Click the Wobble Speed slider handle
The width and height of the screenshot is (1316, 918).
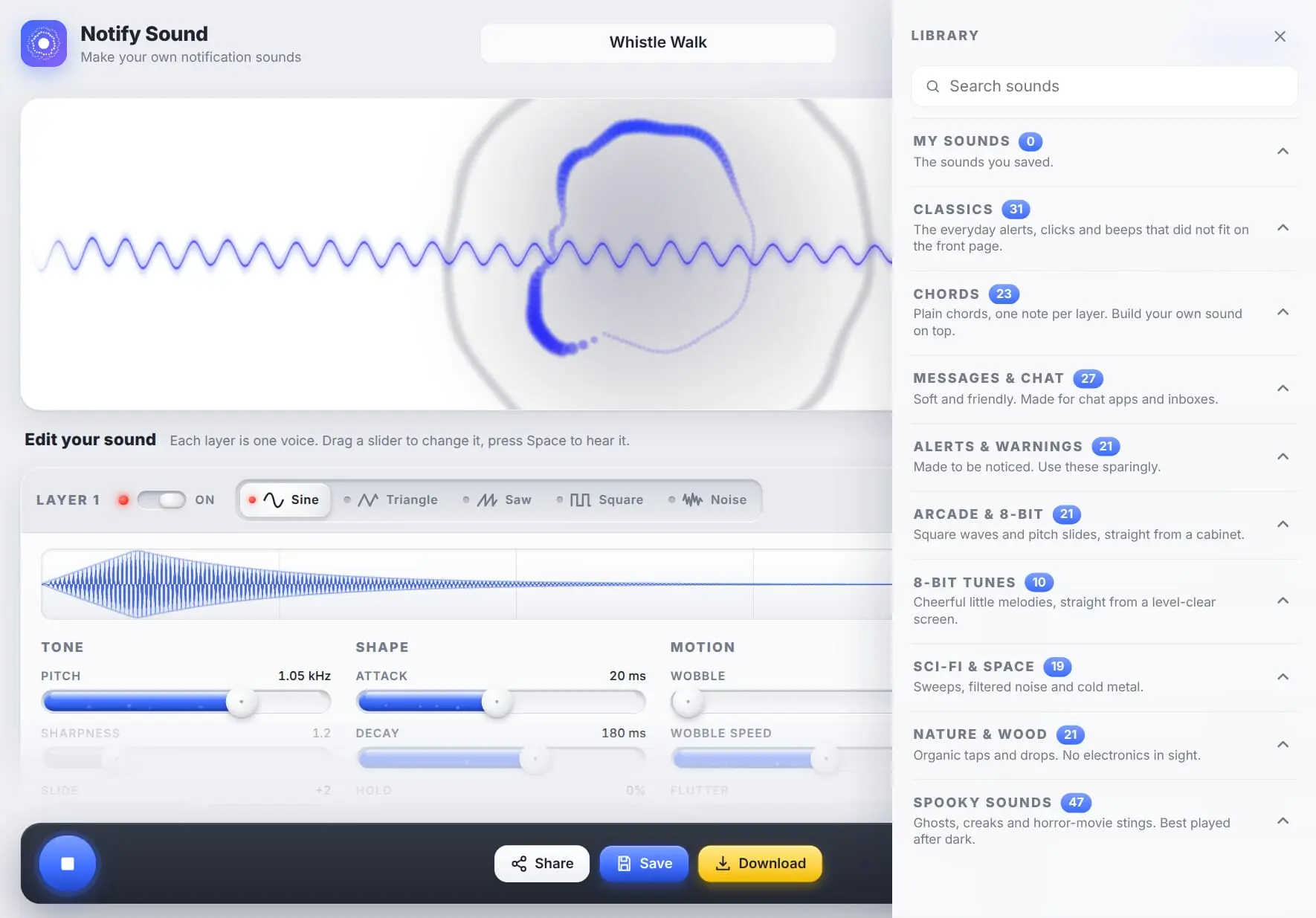tap(825, 759)
